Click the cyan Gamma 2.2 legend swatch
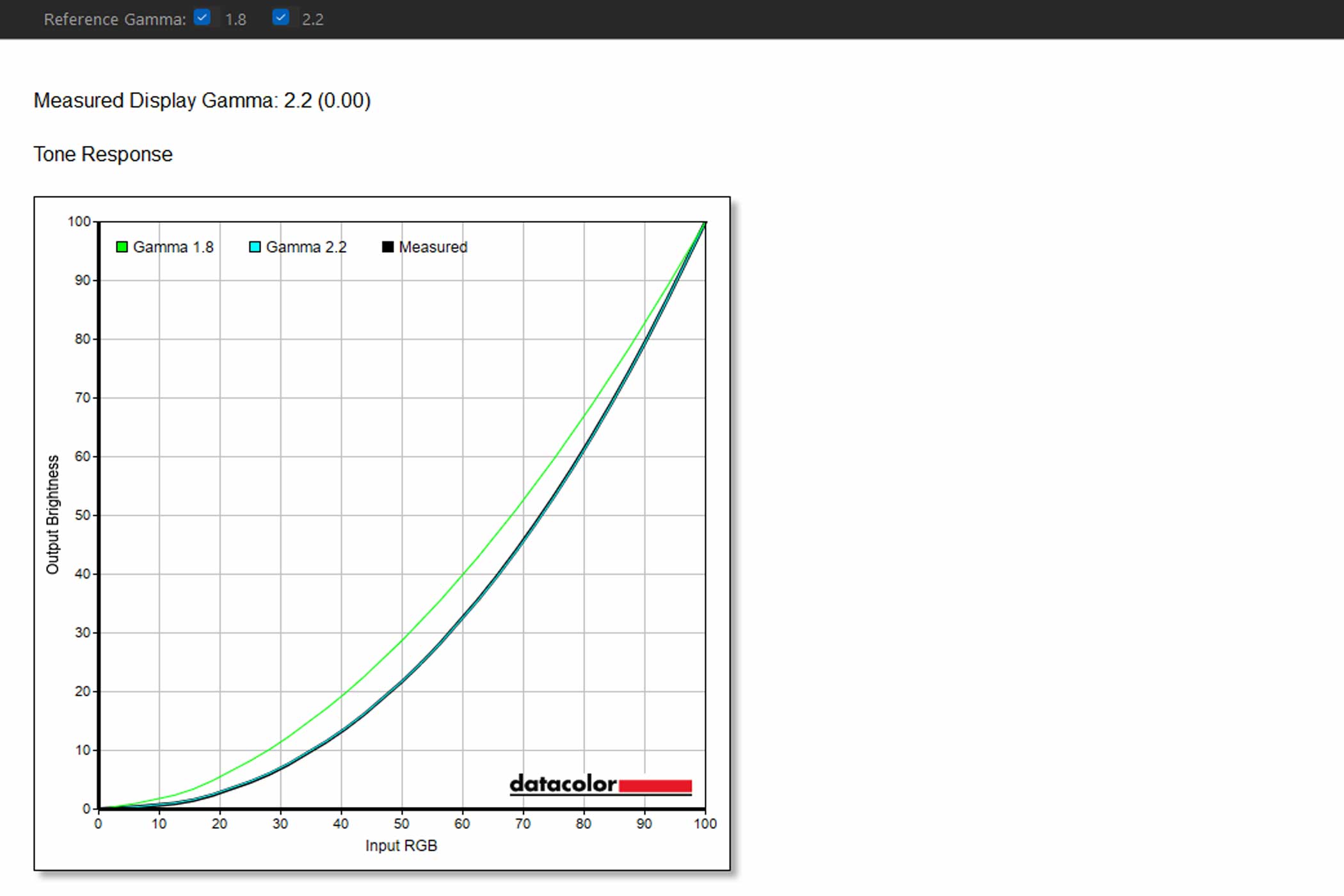This screenshot has height=896, width=1344. [x=255, y=247]
